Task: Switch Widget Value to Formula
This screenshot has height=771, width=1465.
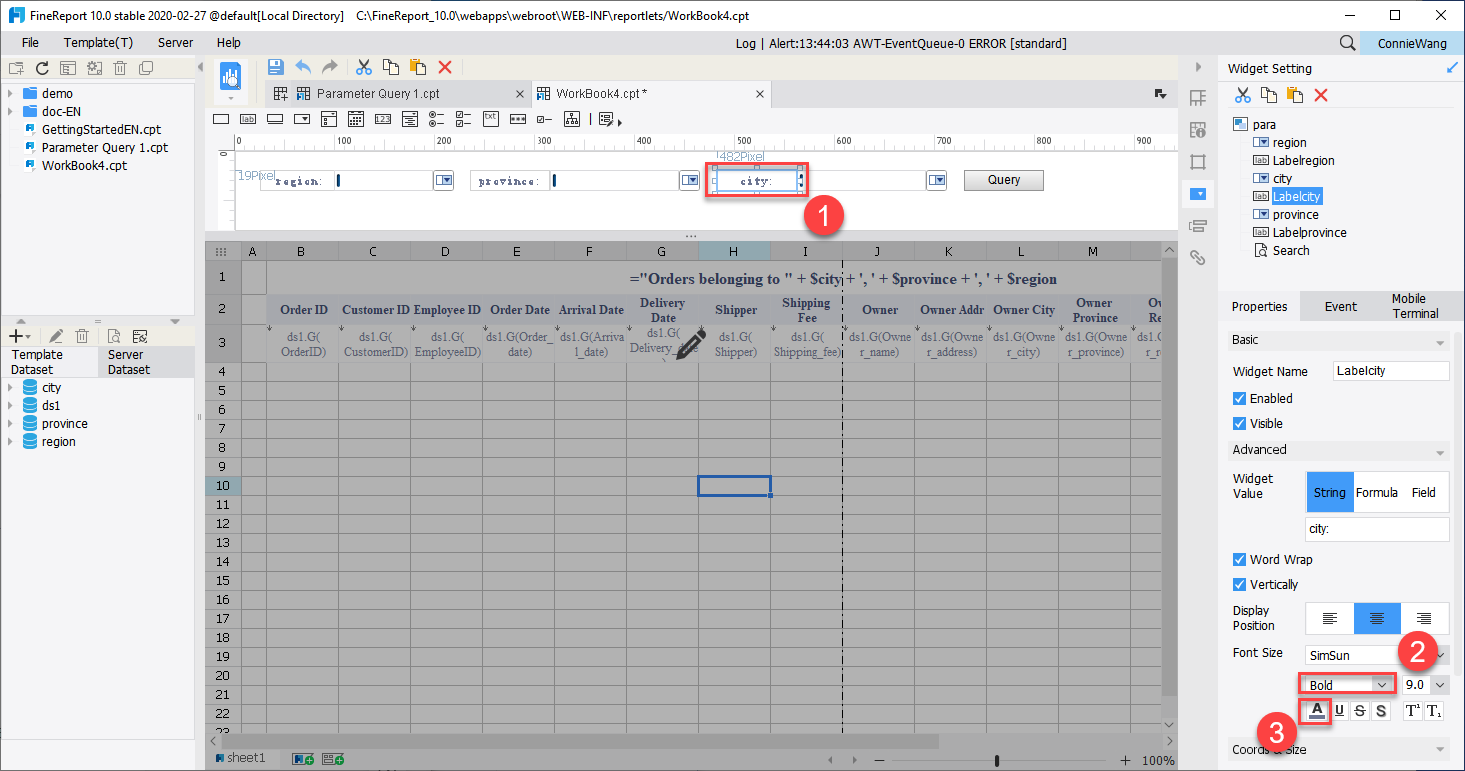Action: click(1377, 492)
